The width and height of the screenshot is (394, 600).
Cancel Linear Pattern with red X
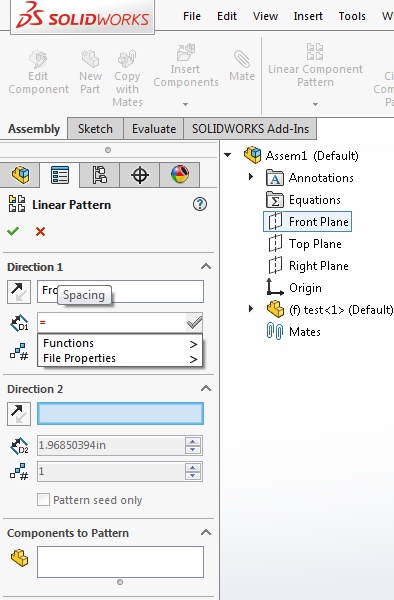click(40, 231)
